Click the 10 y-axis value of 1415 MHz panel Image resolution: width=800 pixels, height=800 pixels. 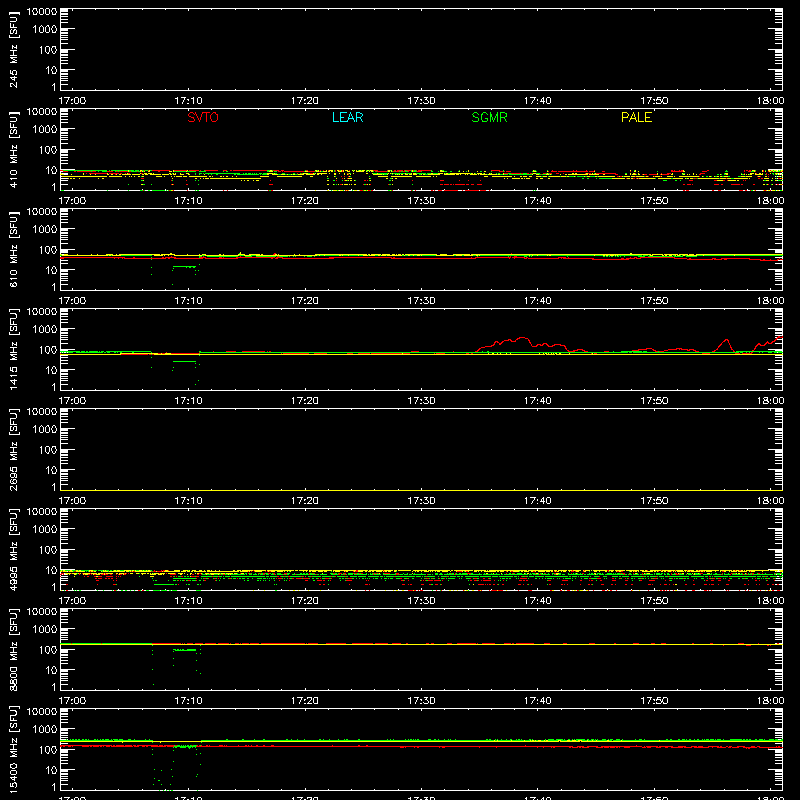(x=51, y=370)
